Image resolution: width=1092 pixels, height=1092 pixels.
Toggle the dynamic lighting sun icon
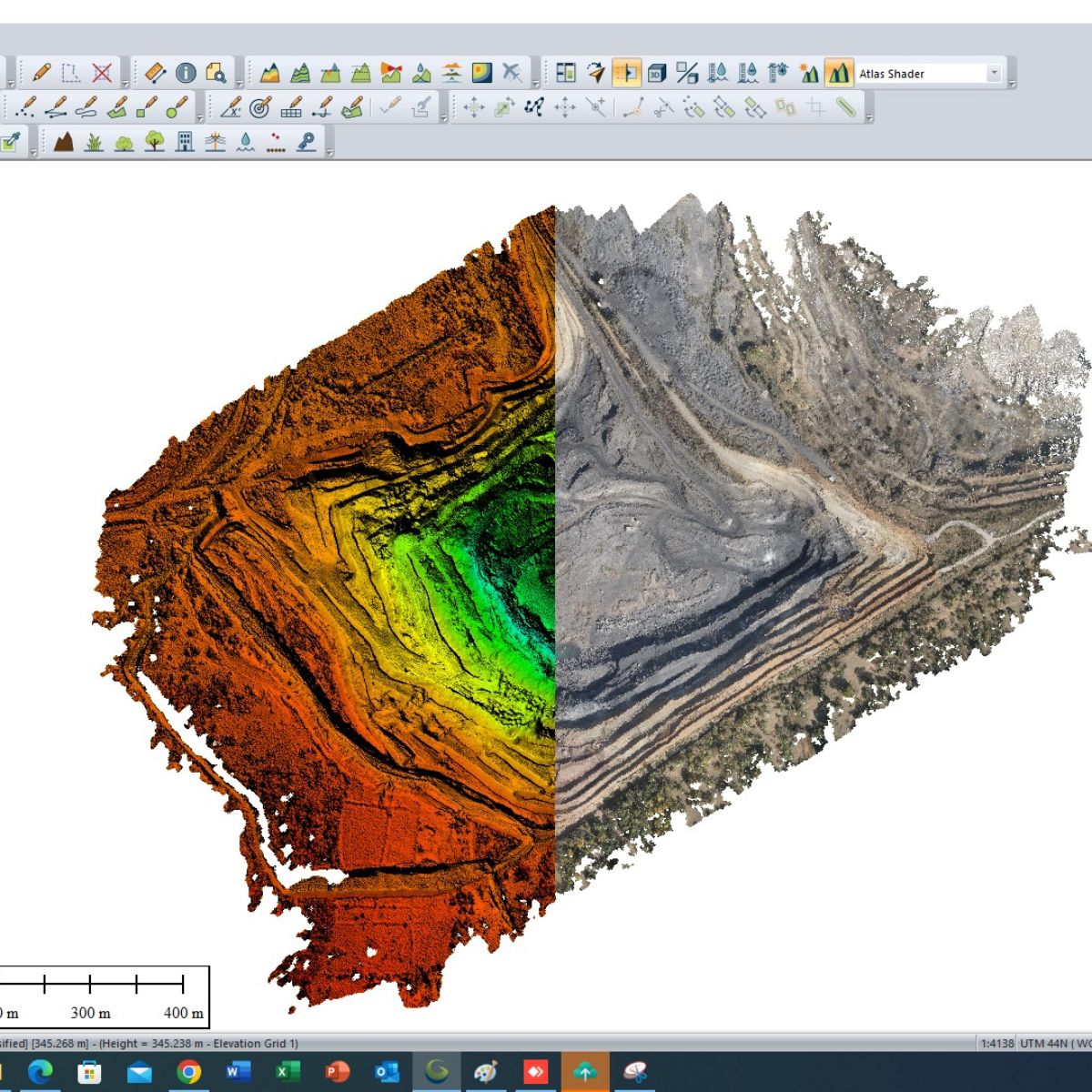pyautogui.click(x=808, y=73)
